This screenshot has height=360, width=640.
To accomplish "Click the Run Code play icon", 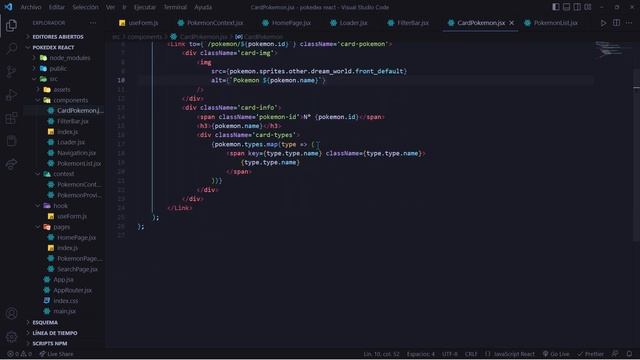I will 603,23.
